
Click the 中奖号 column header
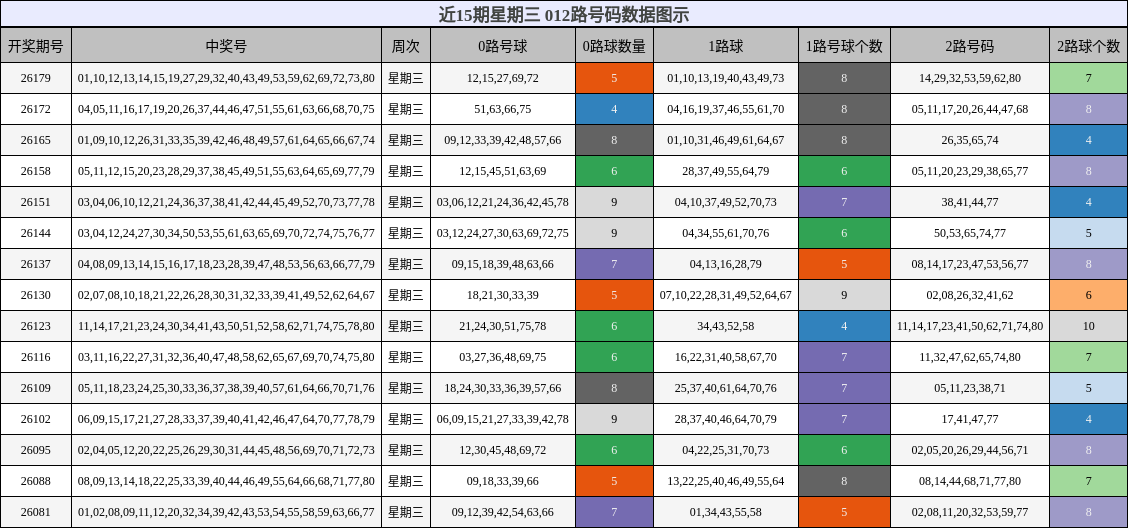pos(227,45)
